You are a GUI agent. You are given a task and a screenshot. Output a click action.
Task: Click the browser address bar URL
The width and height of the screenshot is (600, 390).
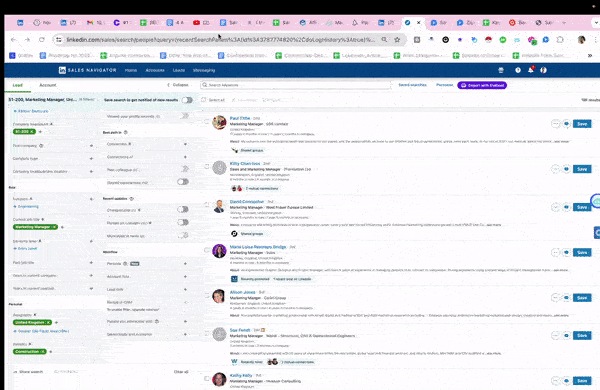pos(220,39)
